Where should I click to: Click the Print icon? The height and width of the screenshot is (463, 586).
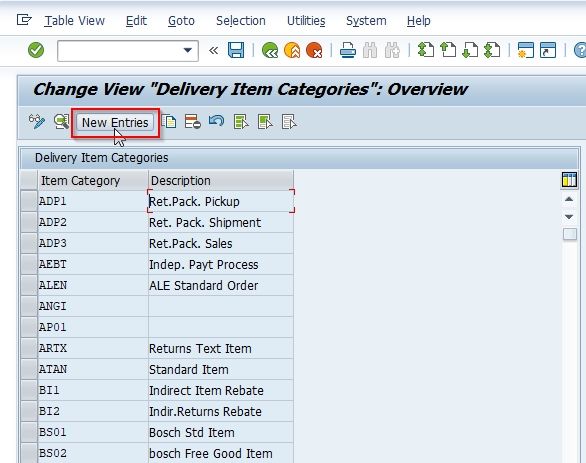pos(348,50)
